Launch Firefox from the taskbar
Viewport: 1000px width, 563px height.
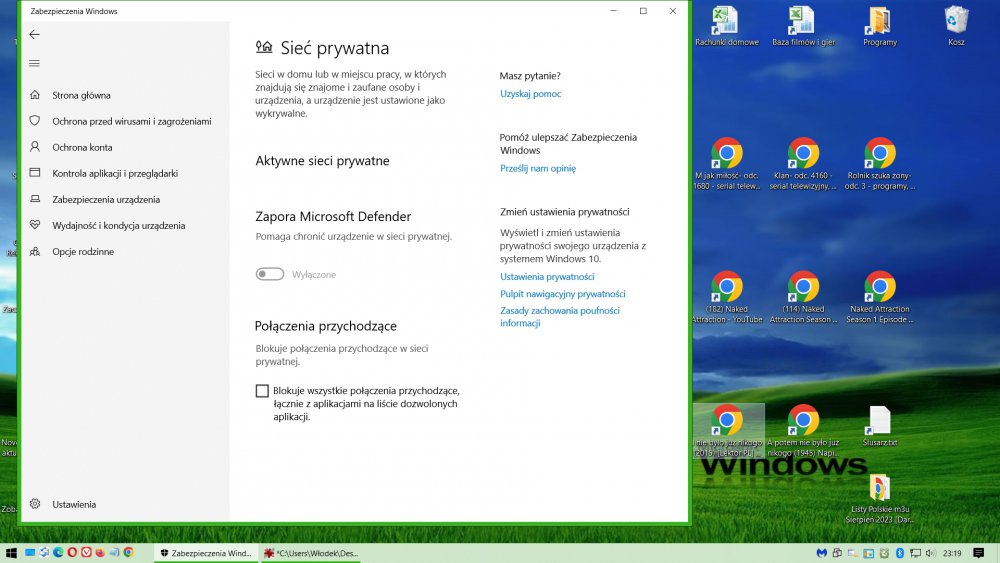pos(100,553)
